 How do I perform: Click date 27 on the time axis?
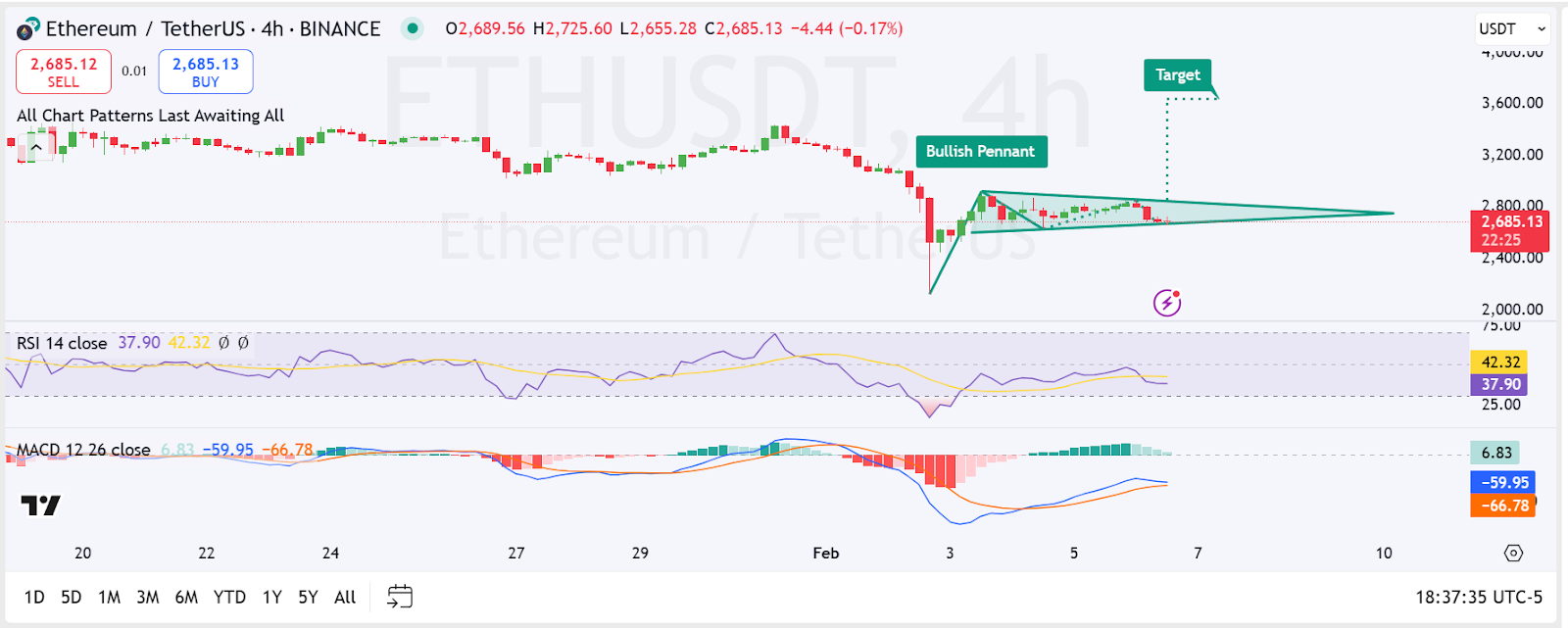516,554
